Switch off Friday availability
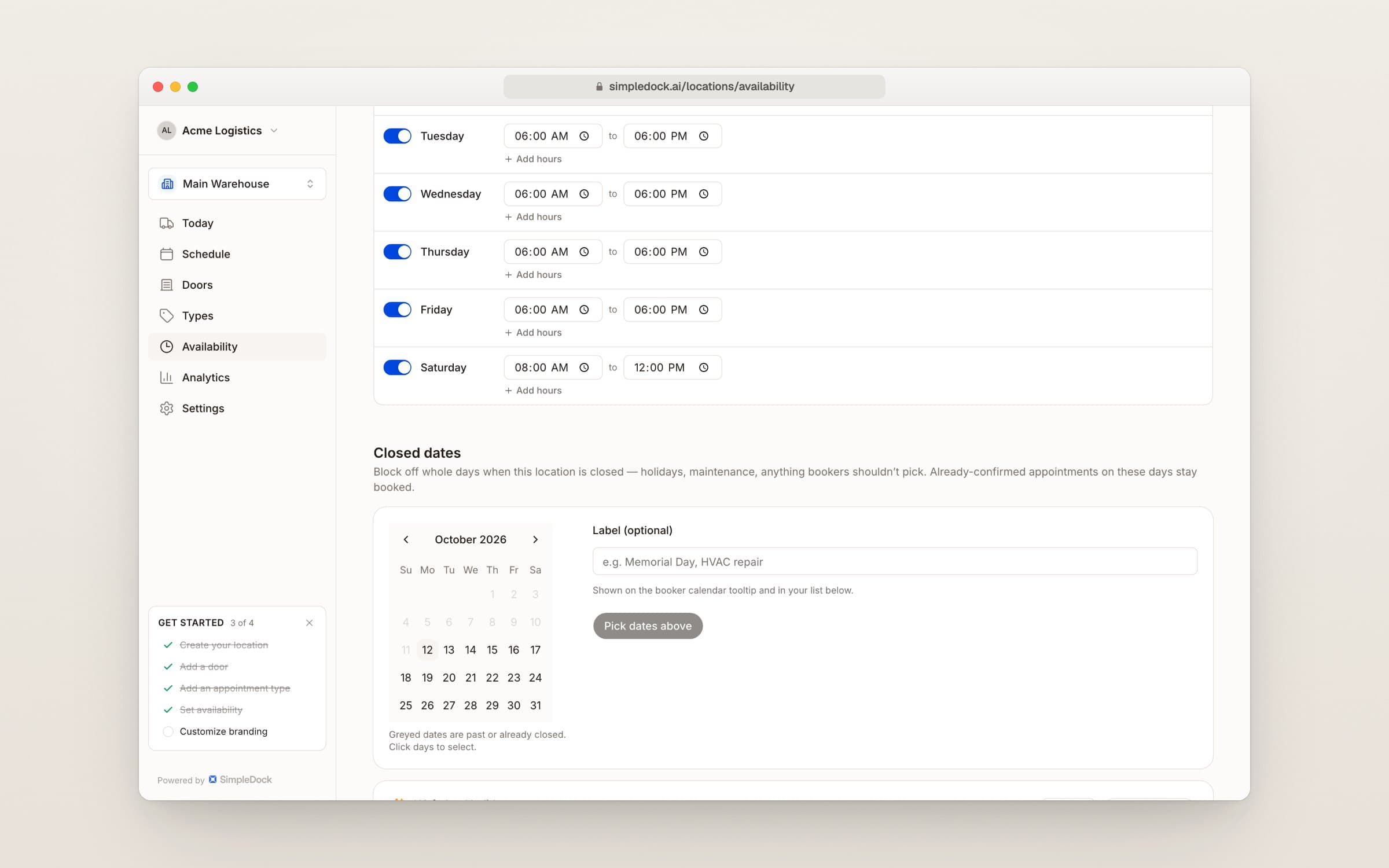Viewport: 1389px width, 868px height. [x=397, y=310]
